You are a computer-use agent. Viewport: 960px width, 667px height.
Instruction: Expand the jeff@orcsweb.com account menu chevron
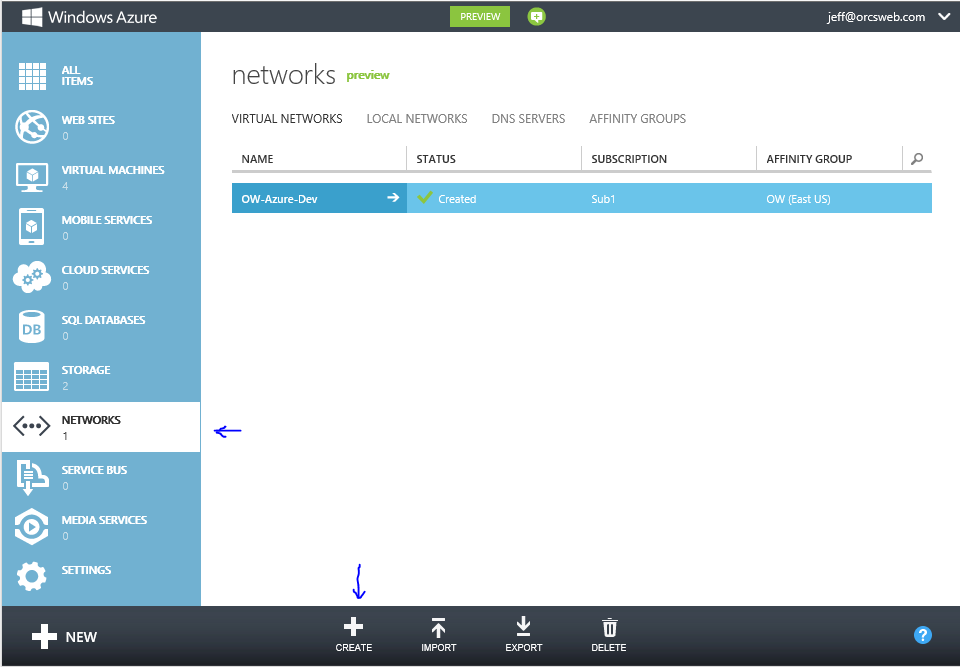coord(944,17)
